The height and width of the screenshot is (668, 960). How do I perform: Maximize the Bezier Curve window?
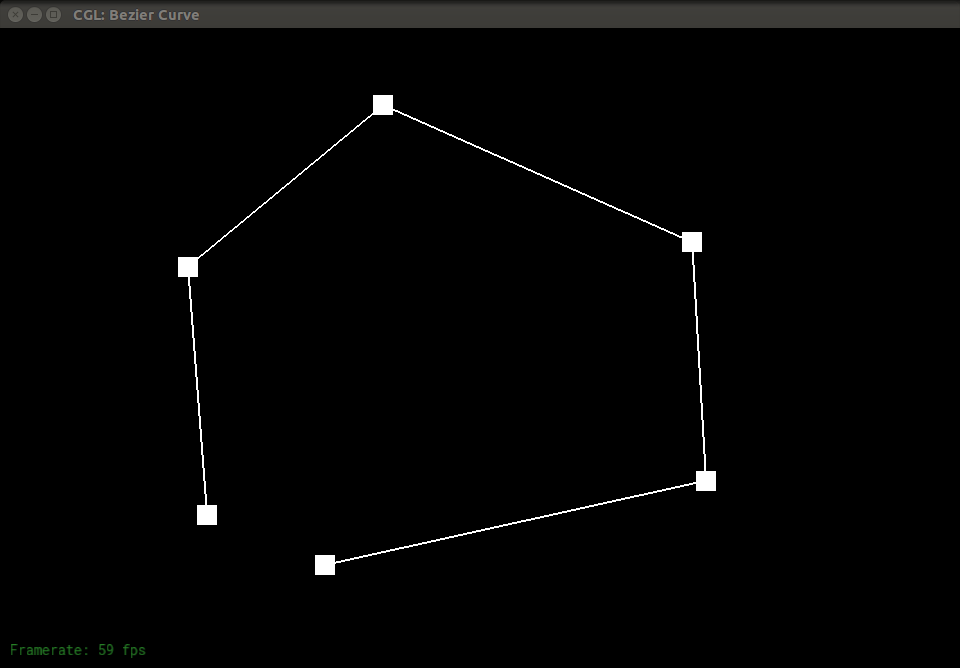pyautogui.click(x=54, y=14)
